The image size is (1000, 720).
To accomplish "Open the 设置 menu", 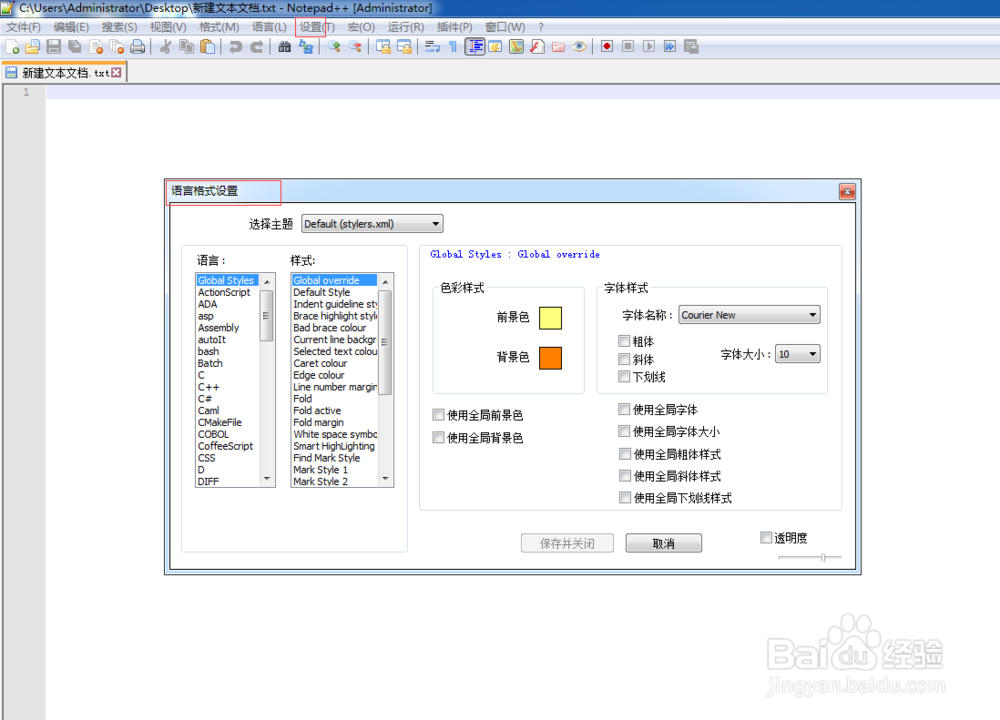I will coord(315,27).
